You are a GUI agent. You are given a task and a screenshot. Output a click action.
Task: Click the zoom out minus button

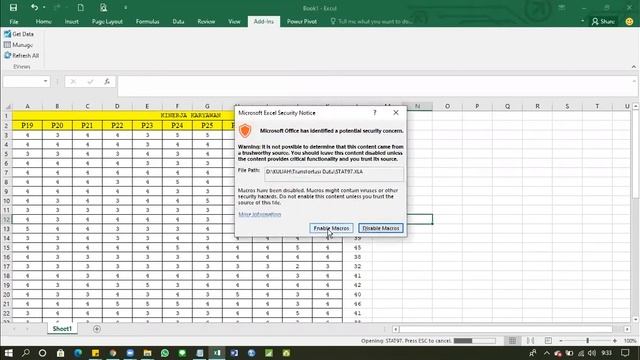[561, 340]
